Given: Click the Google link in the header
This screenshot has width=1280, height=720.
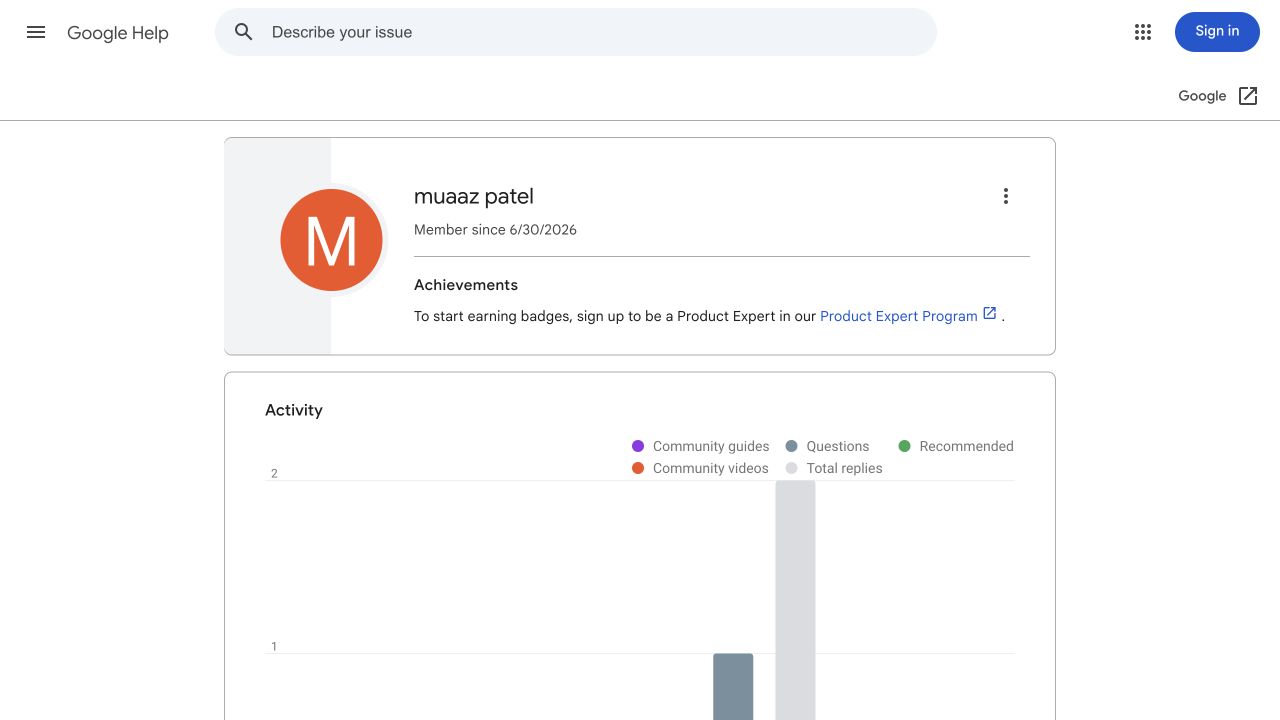Looking at the screenshot, I should [1202, 96].
